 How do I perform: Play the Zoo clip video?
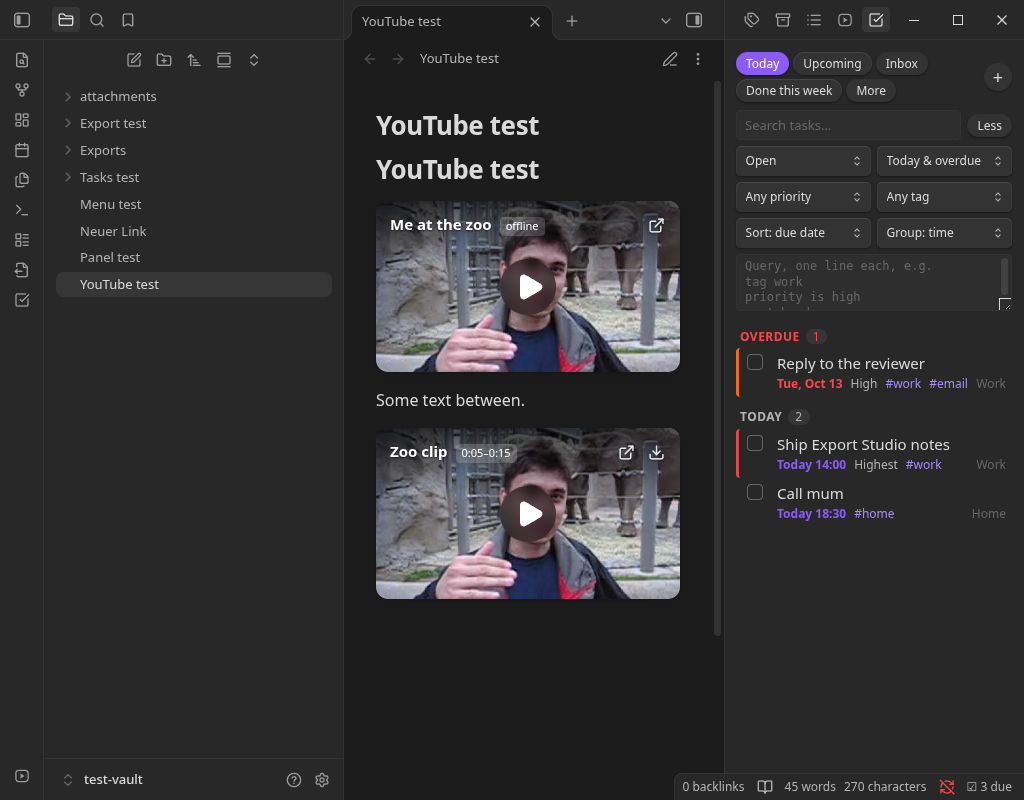click(528, 514)
